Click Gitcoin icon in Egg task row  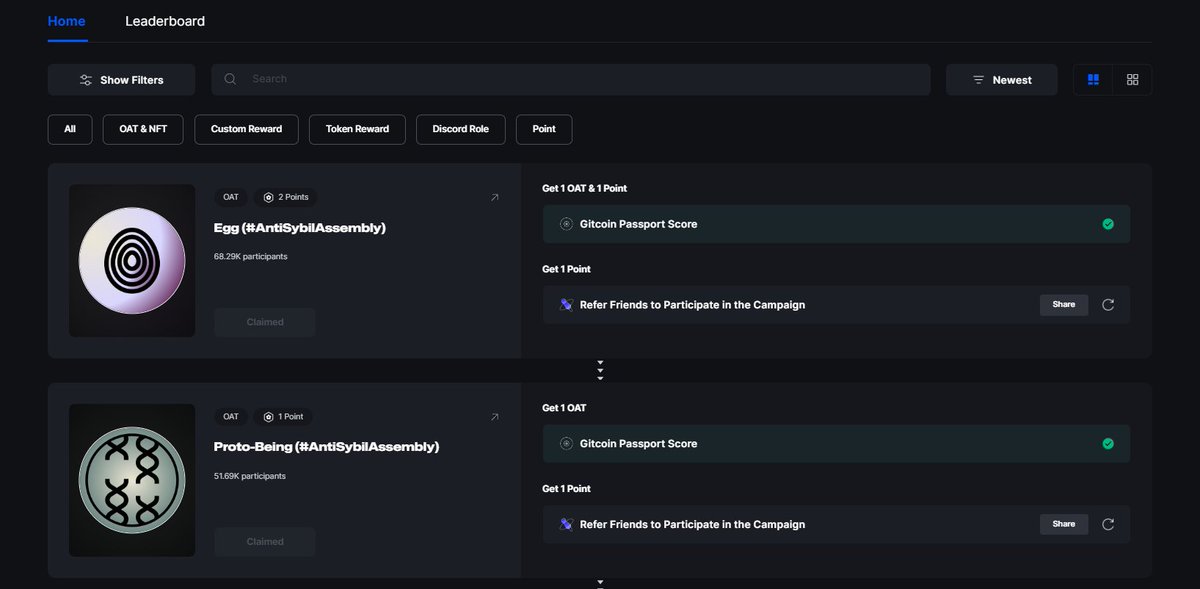pos(567,224)
